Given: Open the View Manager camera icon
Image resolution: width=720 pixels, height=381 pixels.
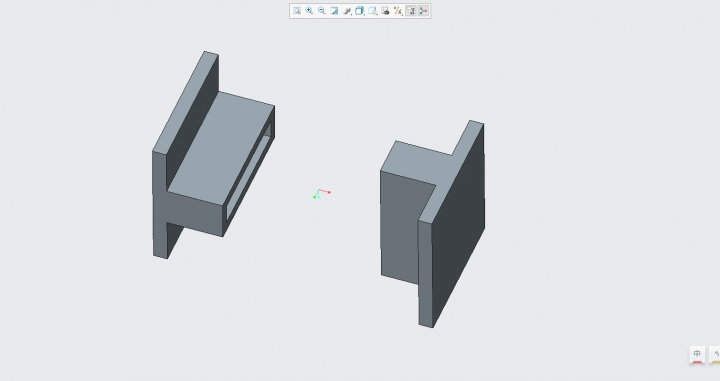Looking at the screenshot, I should [x=385, y=11].
